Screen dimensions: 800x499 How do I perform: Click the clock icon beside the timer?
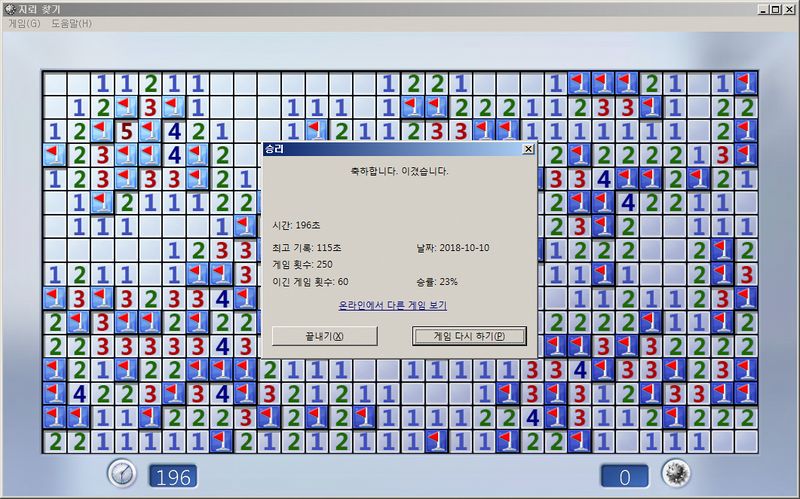pos(122,474)
